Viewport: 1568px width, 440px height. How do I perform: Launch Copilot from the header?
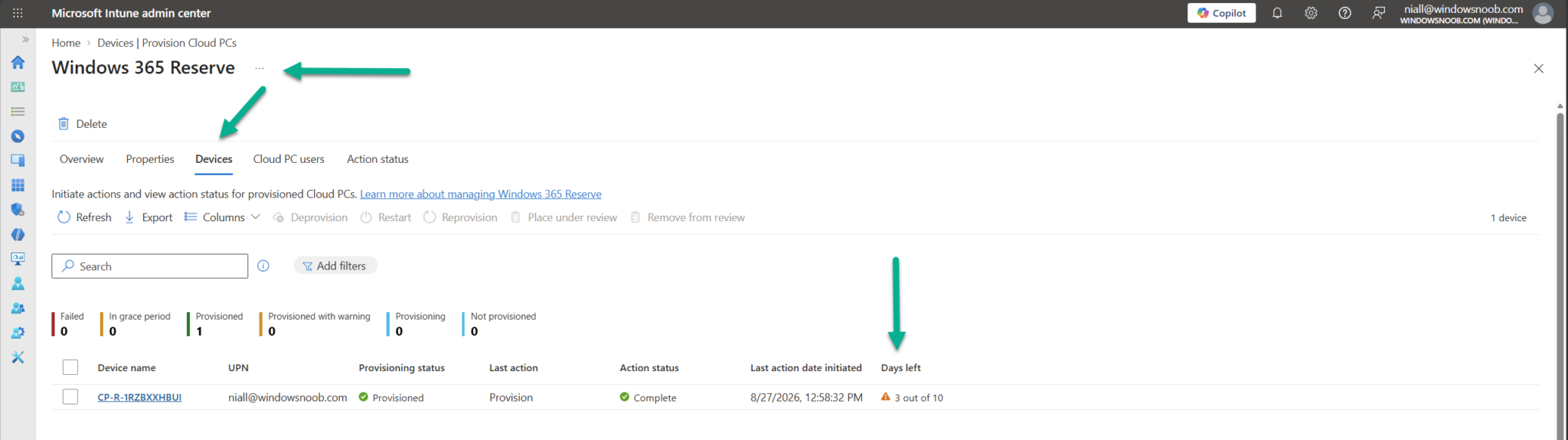[1221, 13]
